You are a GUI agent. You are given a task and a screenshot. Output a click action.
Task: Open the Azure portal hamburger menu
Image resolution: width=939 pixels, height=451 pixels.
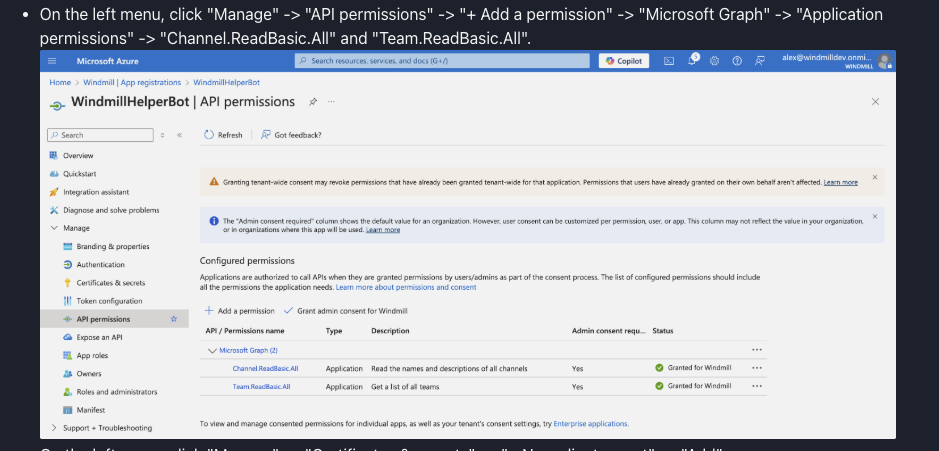pyautogui.click(x=53, y=61)
